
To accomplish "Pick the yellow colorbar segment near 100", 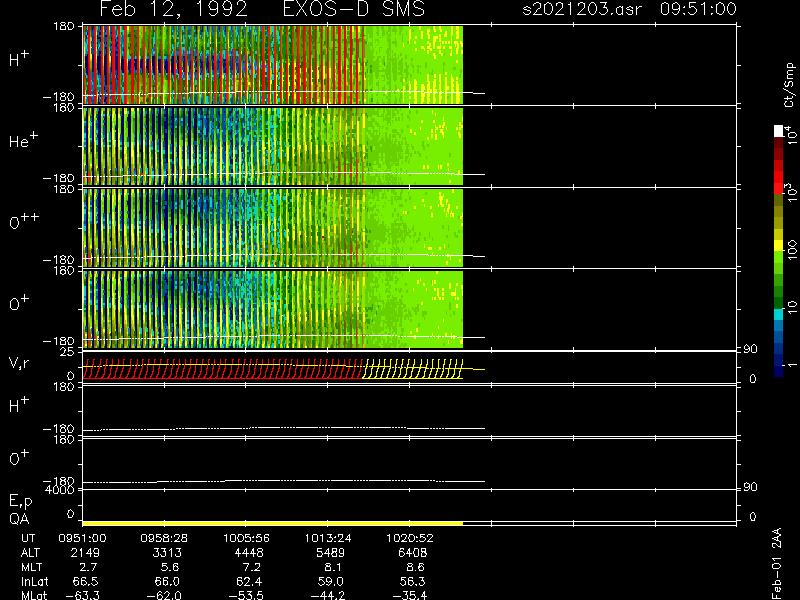I will point(779,245).
